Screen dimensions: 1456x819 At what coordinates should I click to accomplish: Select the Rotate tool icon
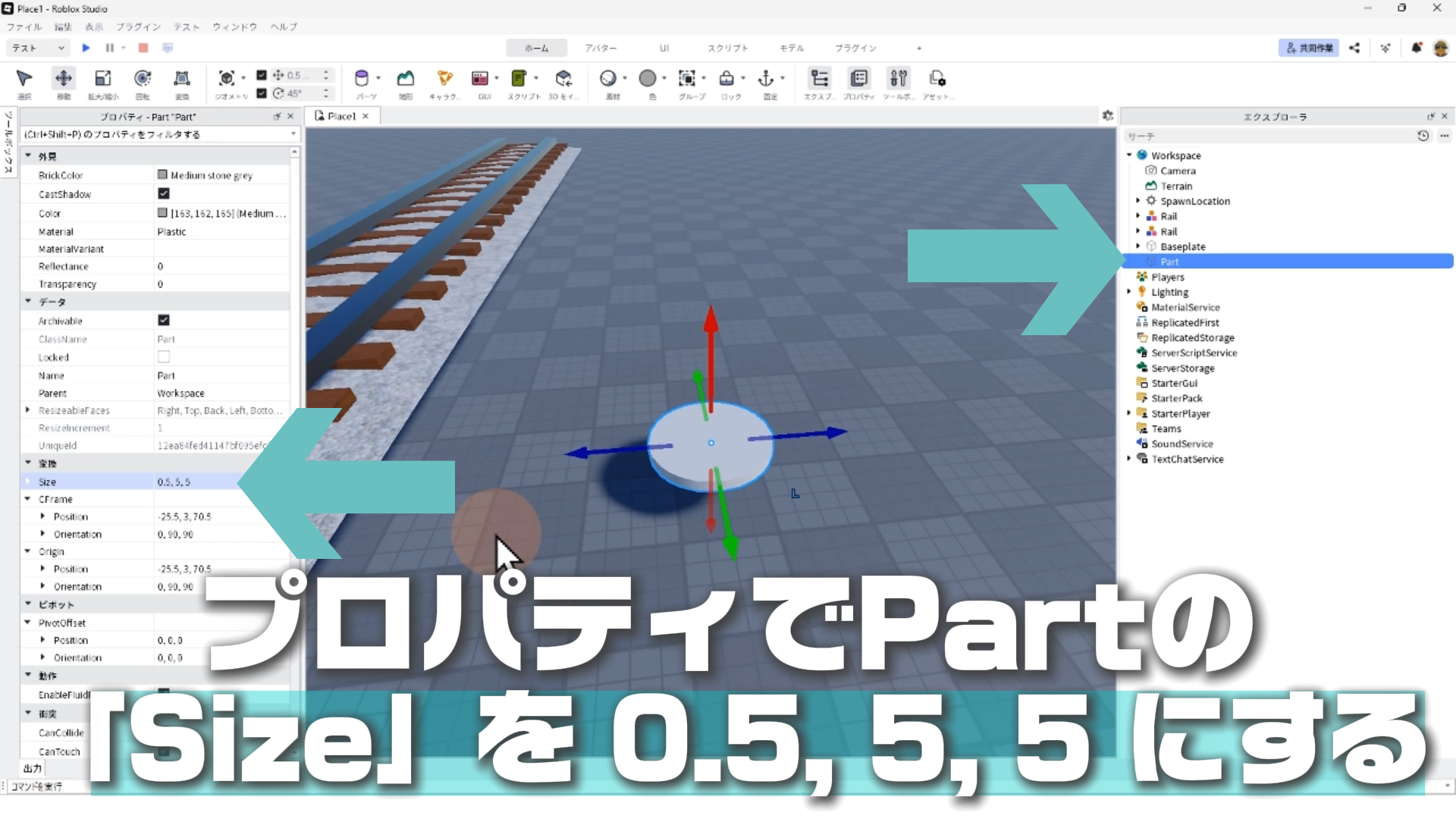pos(142,79)
